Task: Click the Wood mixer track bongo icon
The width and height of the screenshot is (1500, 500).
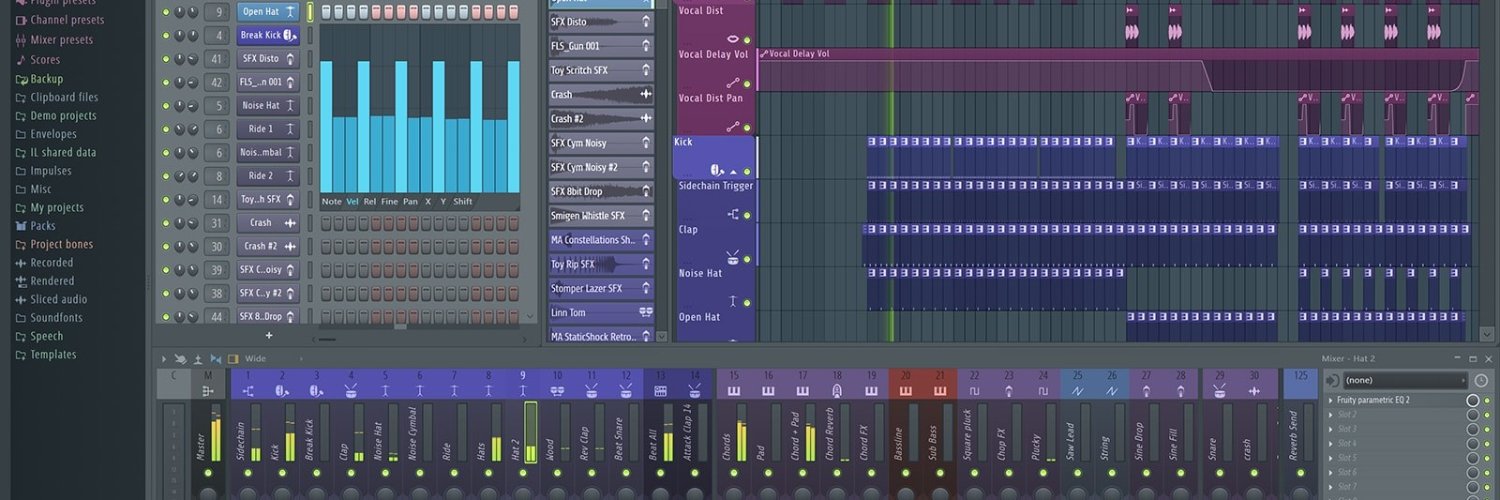Action: point(557,390)
